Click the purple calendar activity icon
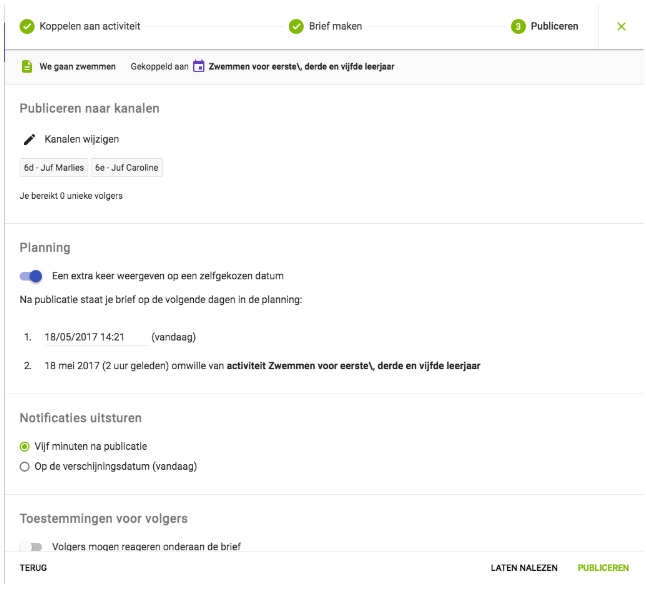The height and width of the screenshot is (616, 646). click(199, 67)
